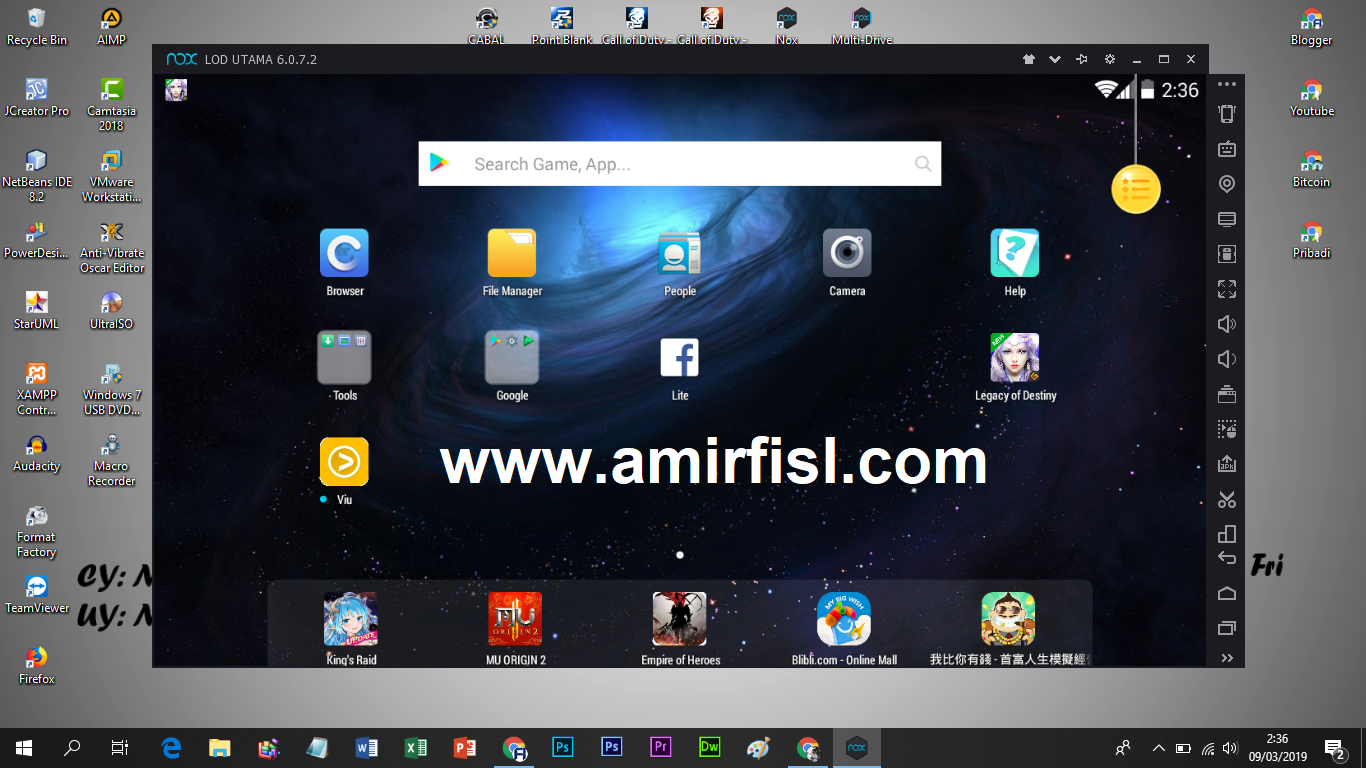The height and width of the screenshot is (768, 1366).
Task: Open Excel from taskbar
Action: coord(416,748)
